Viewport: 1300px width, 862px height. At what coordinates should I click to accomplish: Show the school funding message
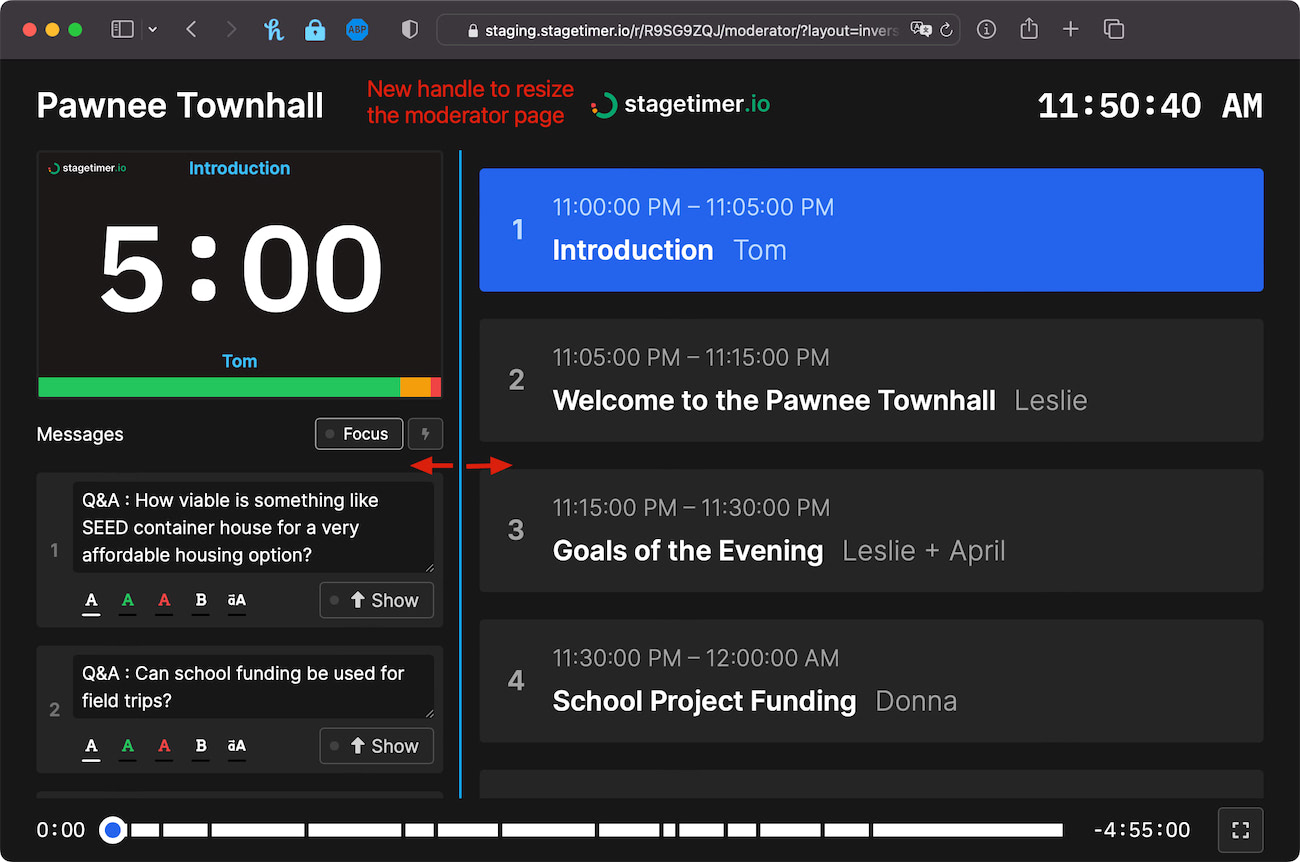(x=376, y=746)
